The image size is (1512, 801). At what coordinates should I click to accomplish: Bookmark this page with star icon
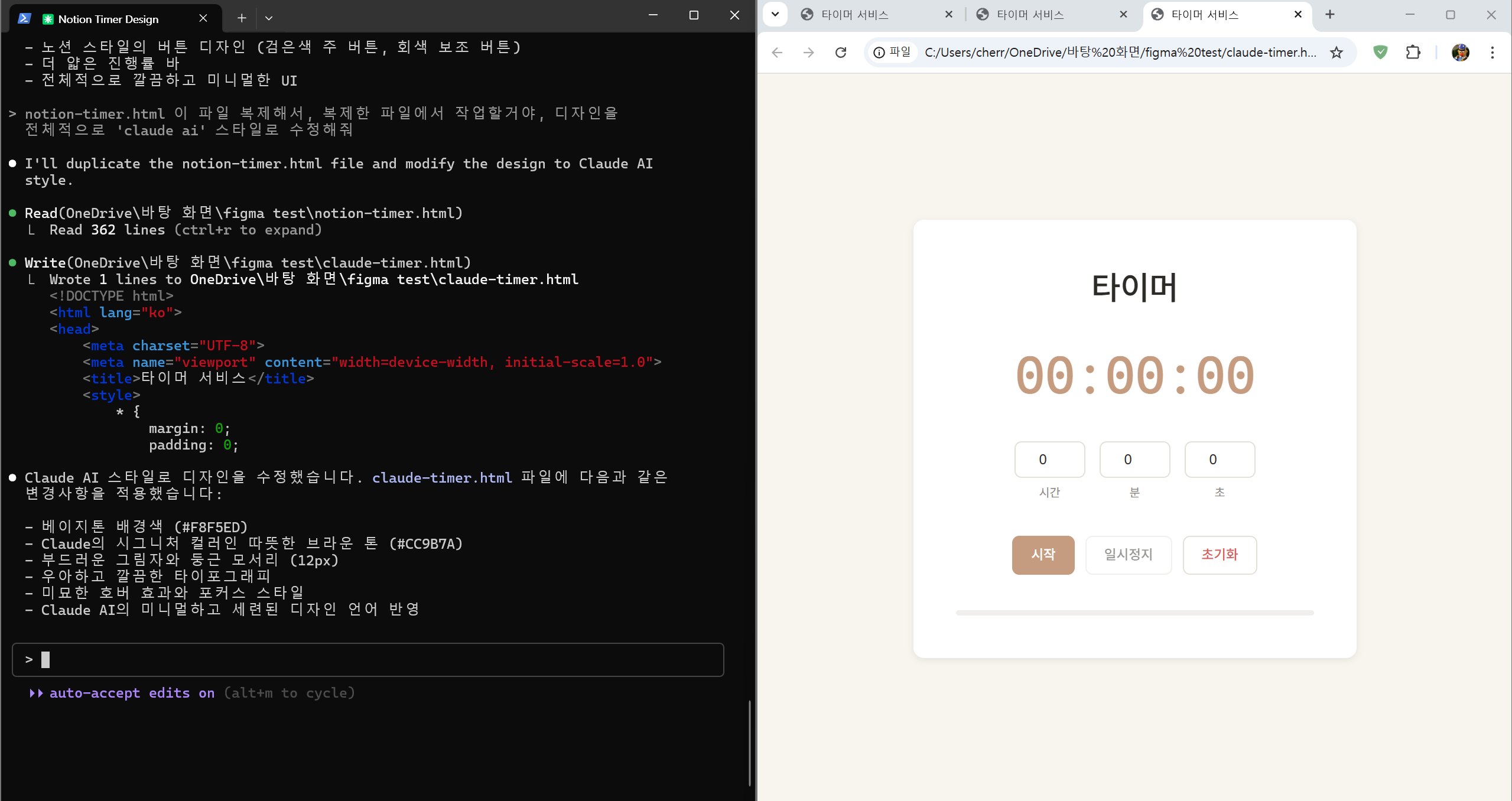(1336, 53)
